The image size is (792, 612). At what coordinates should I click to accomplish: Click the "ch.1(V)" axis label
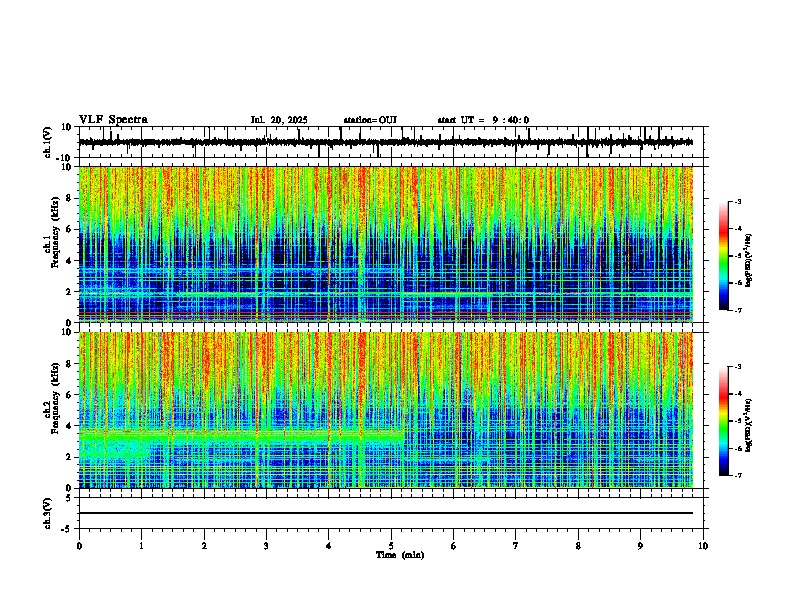tap(48, 142)
